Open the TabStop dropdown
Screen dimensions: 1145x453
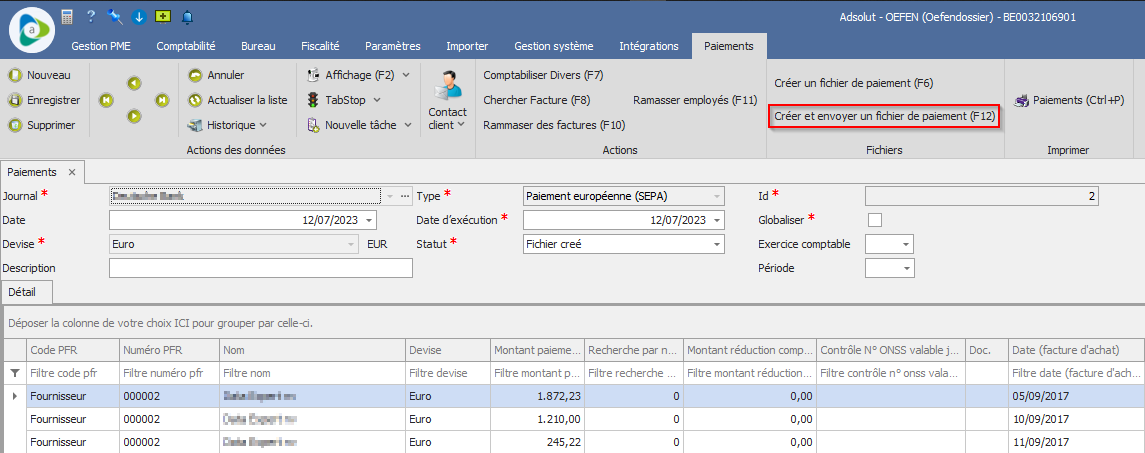click(x=378, y=100)
